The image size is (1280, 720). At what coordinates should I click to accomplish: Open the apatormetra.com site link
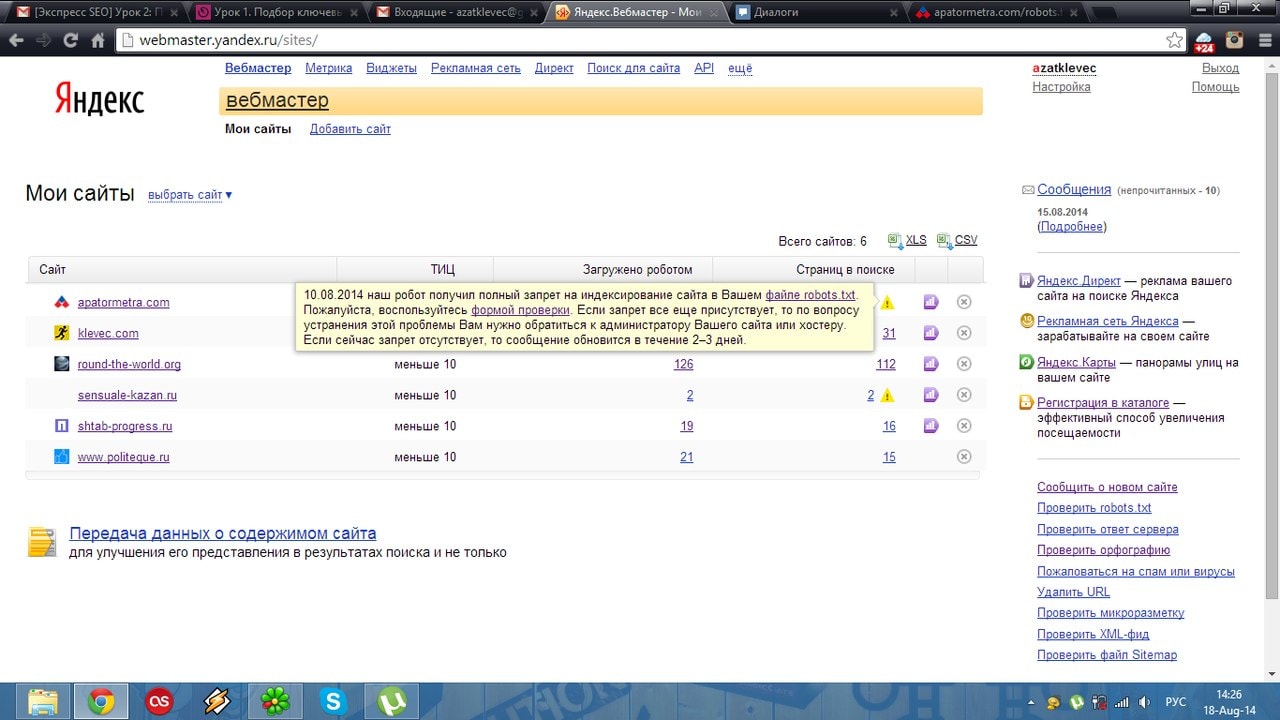pyautogui.click(x=124, y=302)
